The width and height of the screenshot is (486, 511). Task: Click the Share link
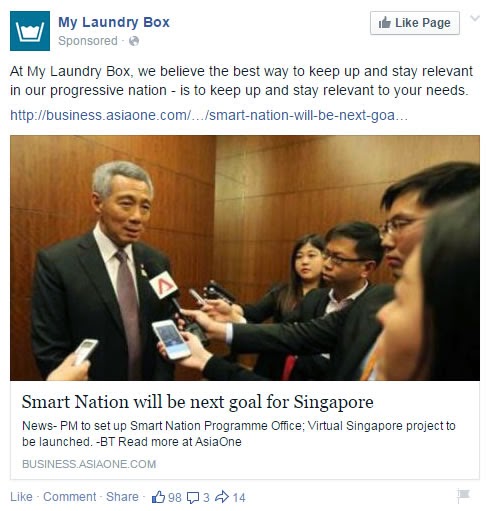tap(122, 497)
